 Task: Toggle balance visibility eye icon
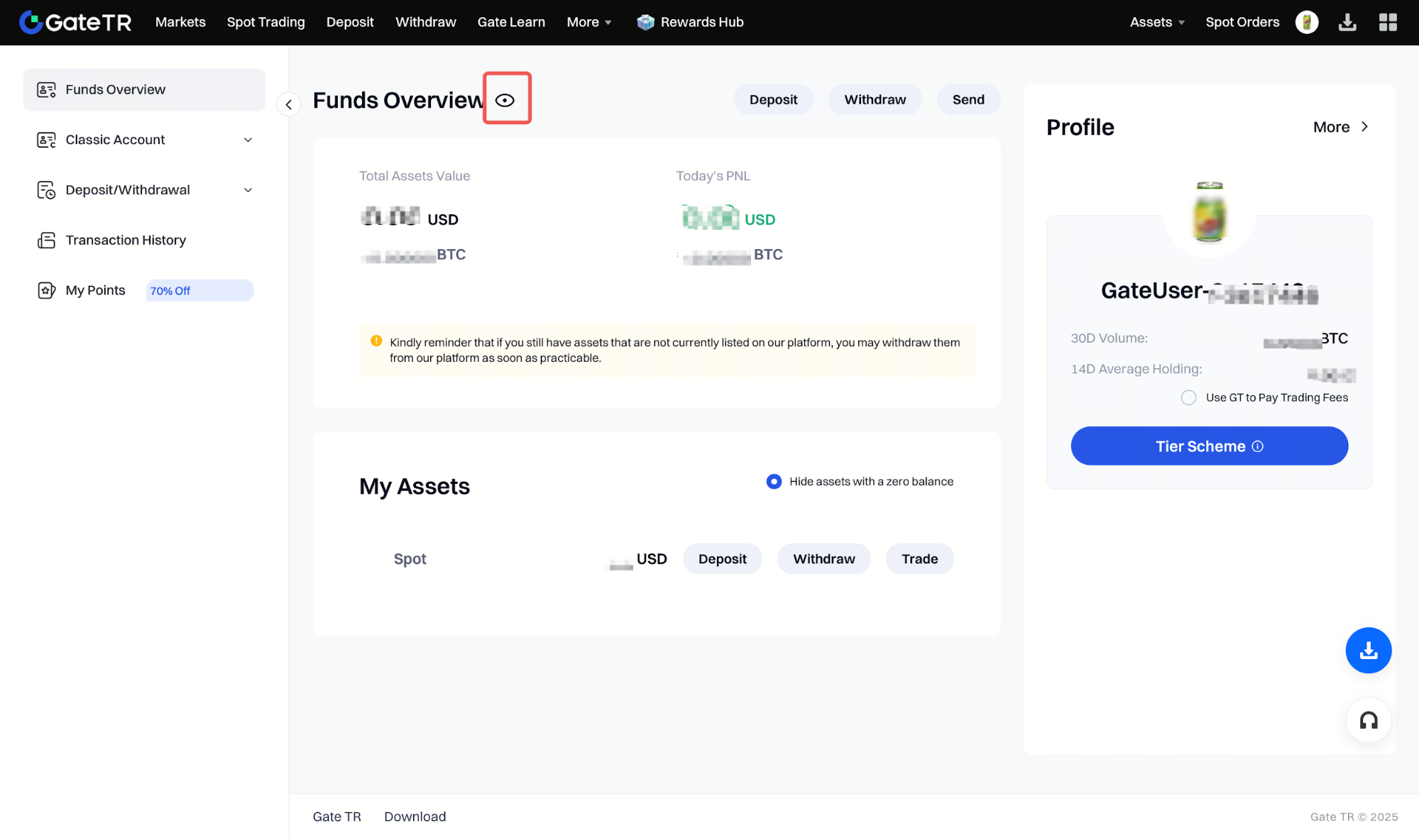(x=505, y=100)
